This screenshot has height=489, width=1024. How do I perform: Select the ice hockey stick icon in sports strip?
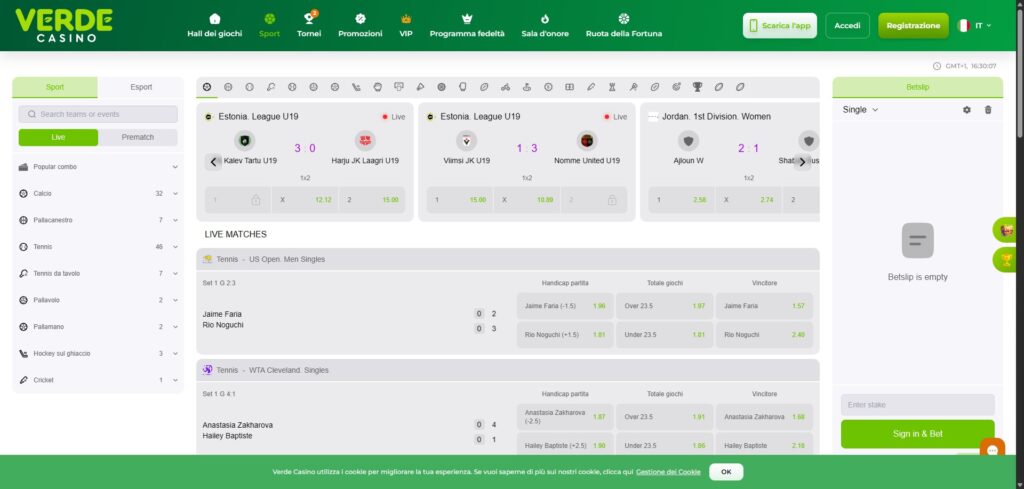(356, 87)
